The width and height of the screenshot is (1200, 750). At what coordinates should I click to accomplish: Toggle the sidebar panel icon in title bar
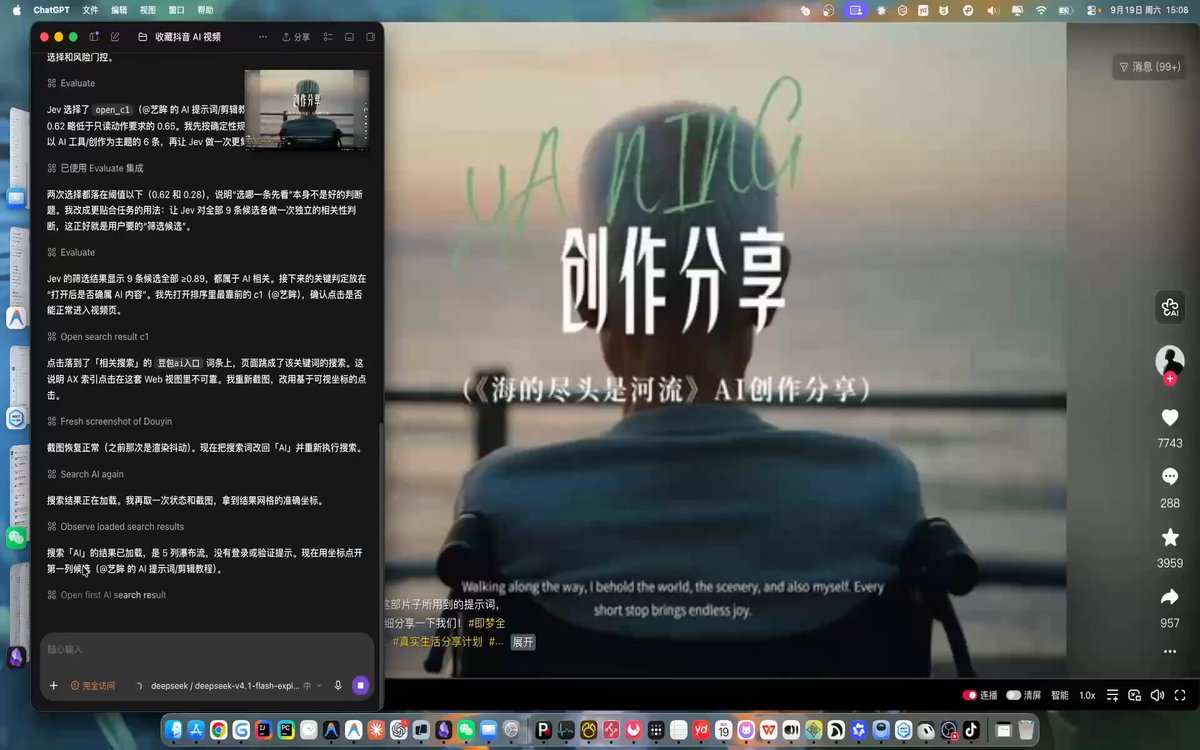pos(94,37)
